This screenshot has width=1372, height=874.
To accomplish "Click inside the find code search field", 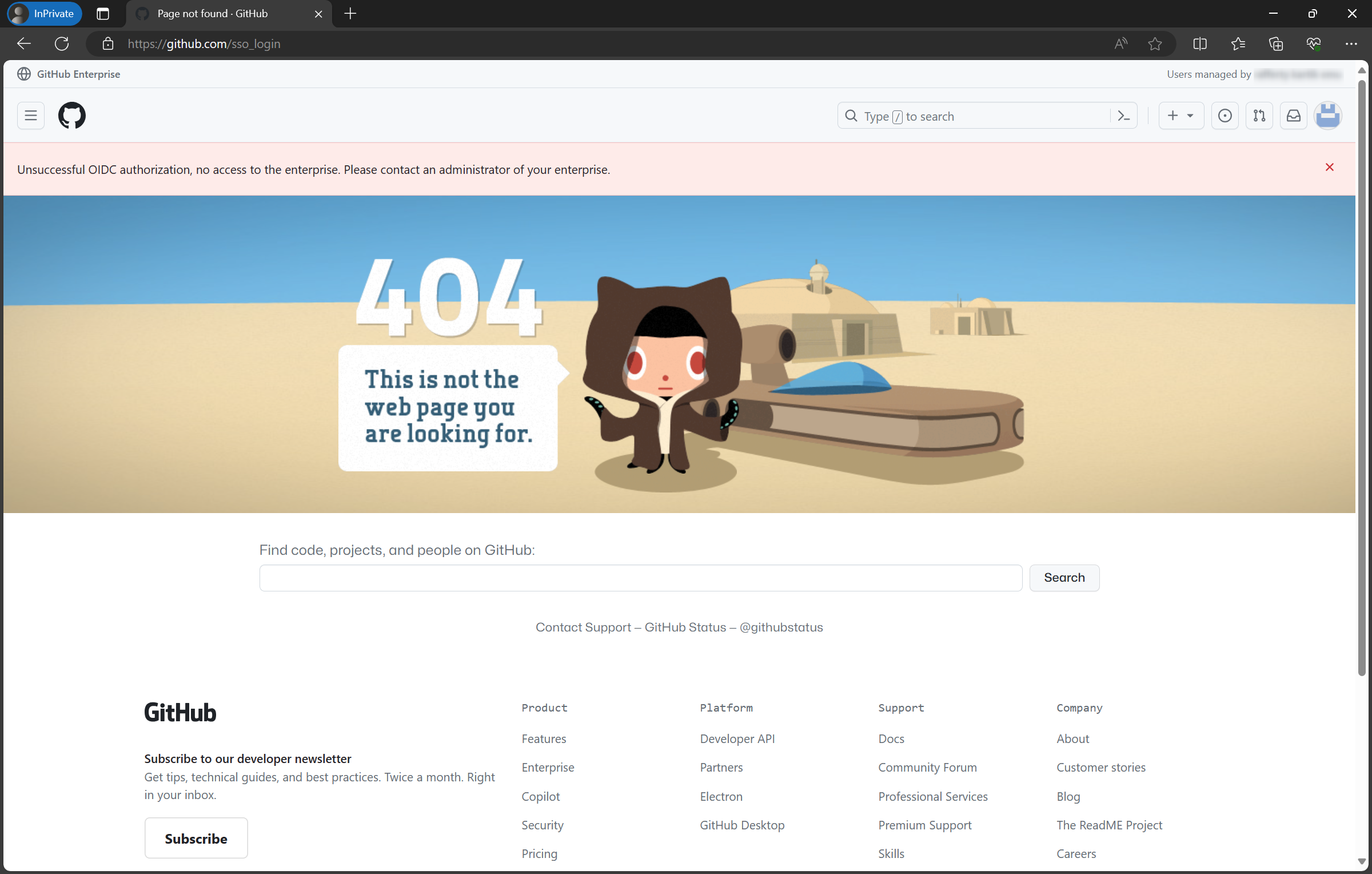I will [x=640, y=578].
